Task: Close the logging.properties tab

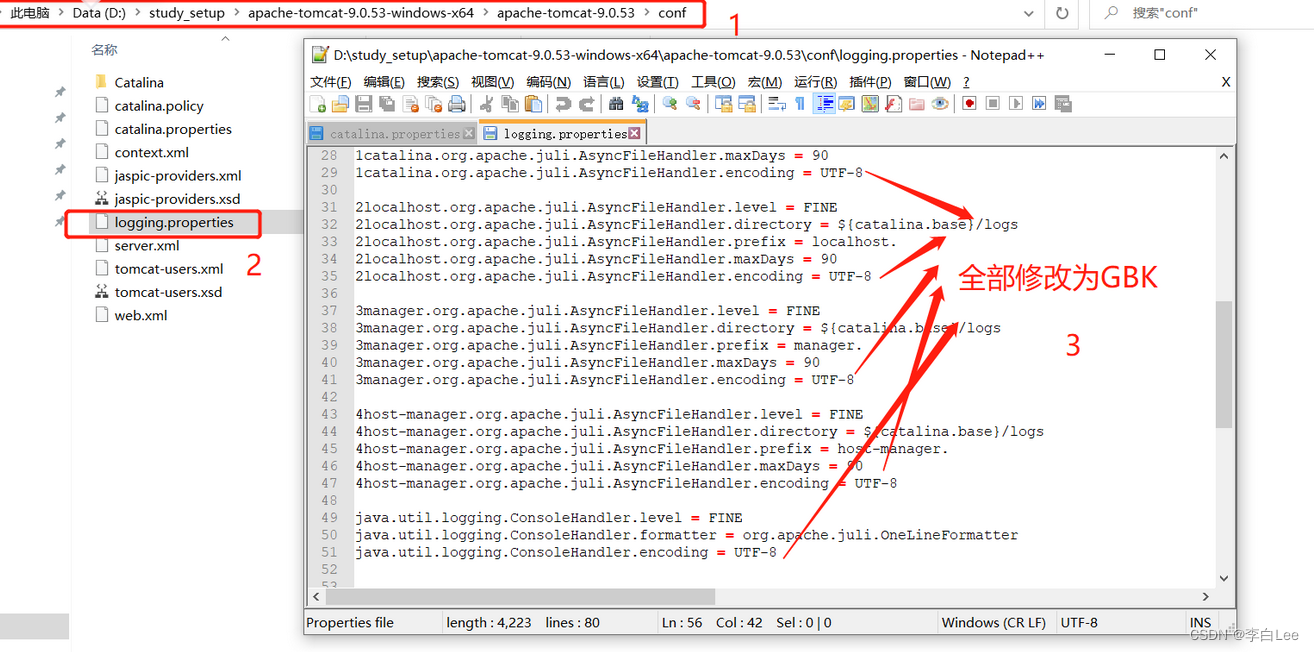Action: pos(636,133)
